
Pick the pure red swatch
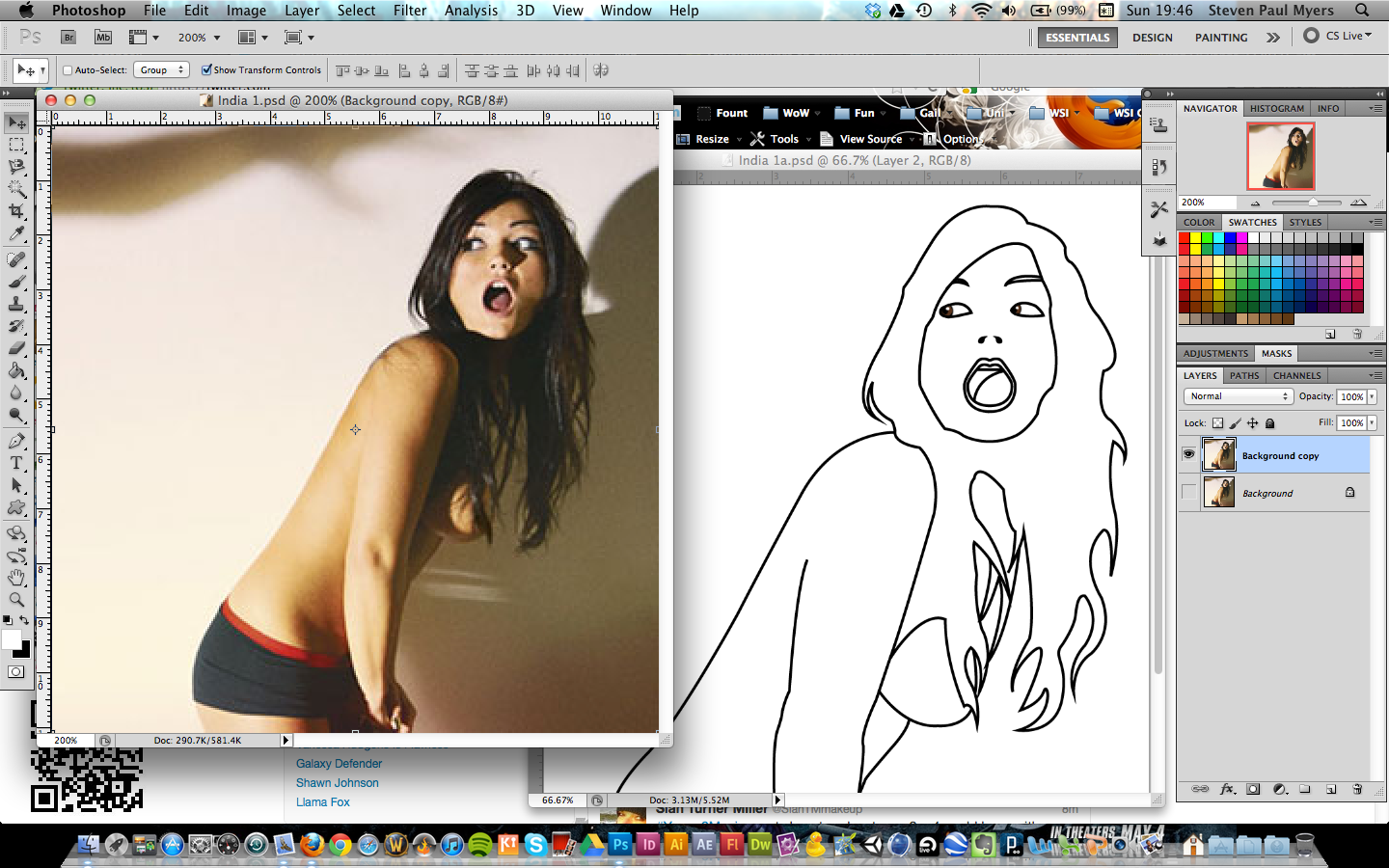1185,238
